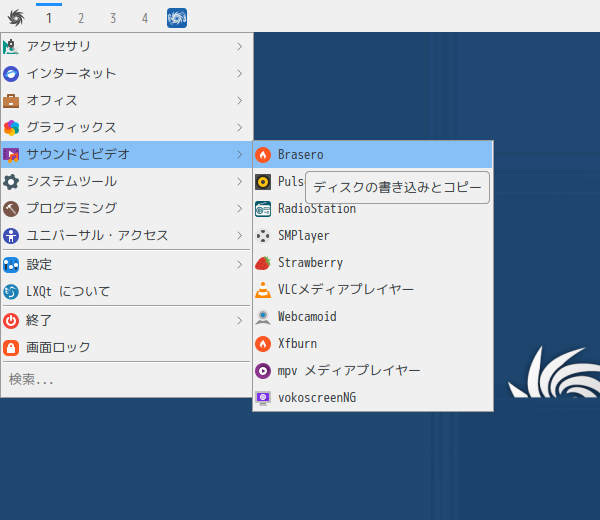
Task: Launch Strawberry music player
Action: [x=373, y=263]
